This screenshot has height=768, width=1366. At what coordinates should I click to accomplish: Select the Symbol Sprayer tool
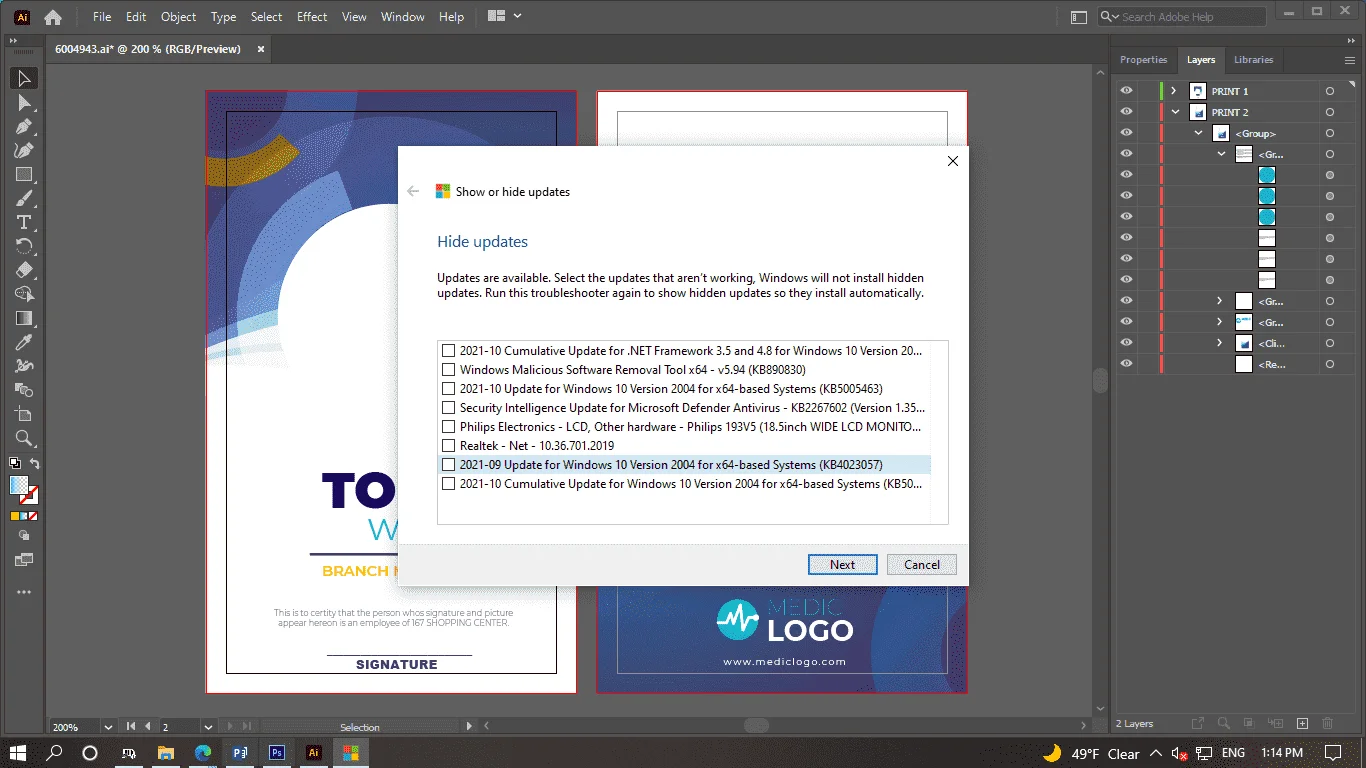(25, 366)
